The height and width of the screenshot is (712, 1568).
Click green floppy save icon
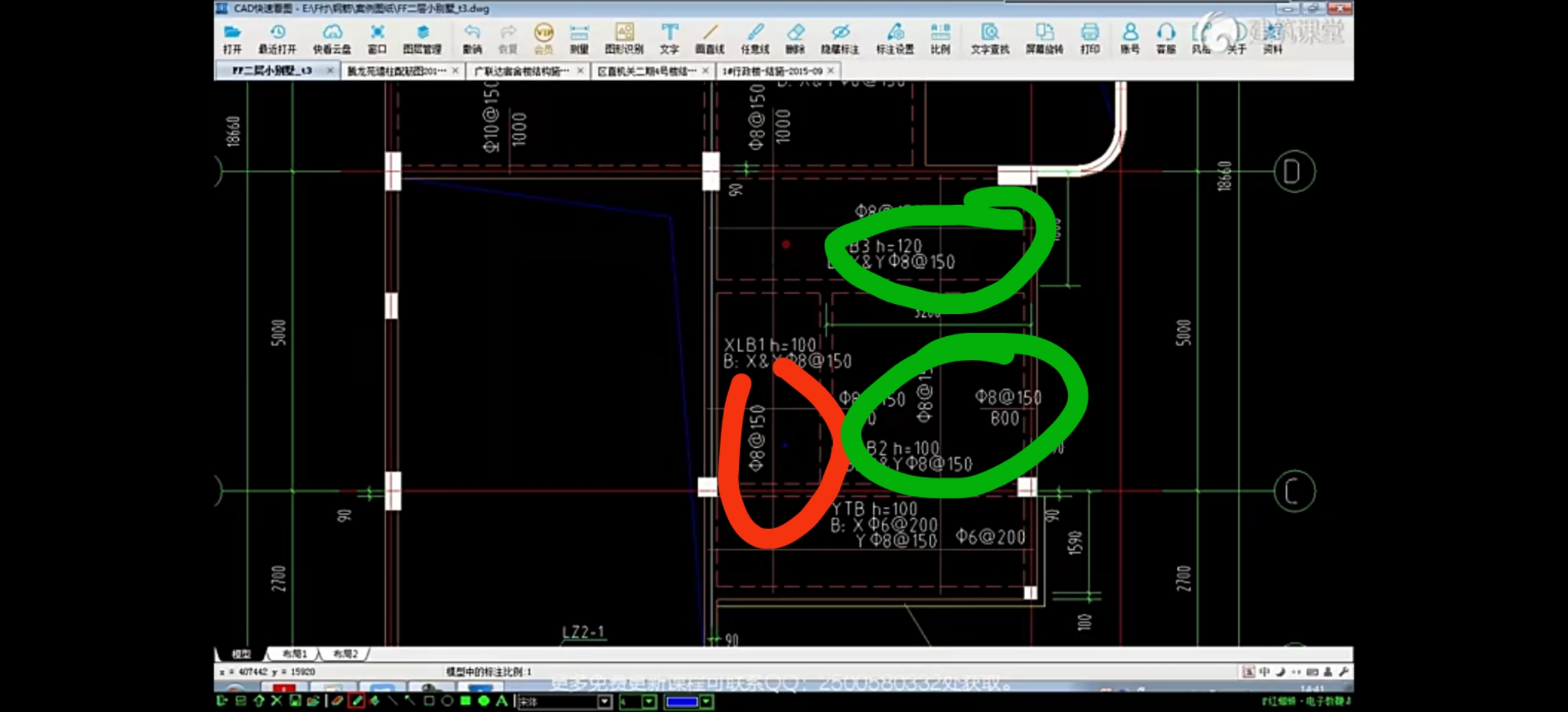click(x=295, y=701)
